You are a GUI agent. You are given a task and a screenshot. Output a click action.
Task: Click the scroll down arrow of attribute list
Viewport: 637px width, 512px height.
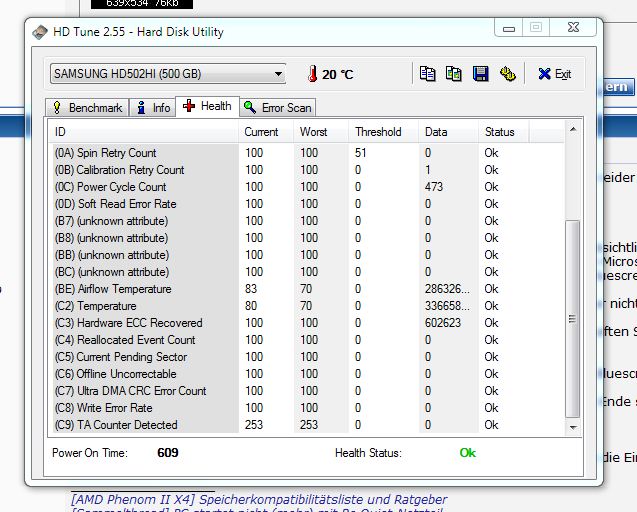pos(573,427)
